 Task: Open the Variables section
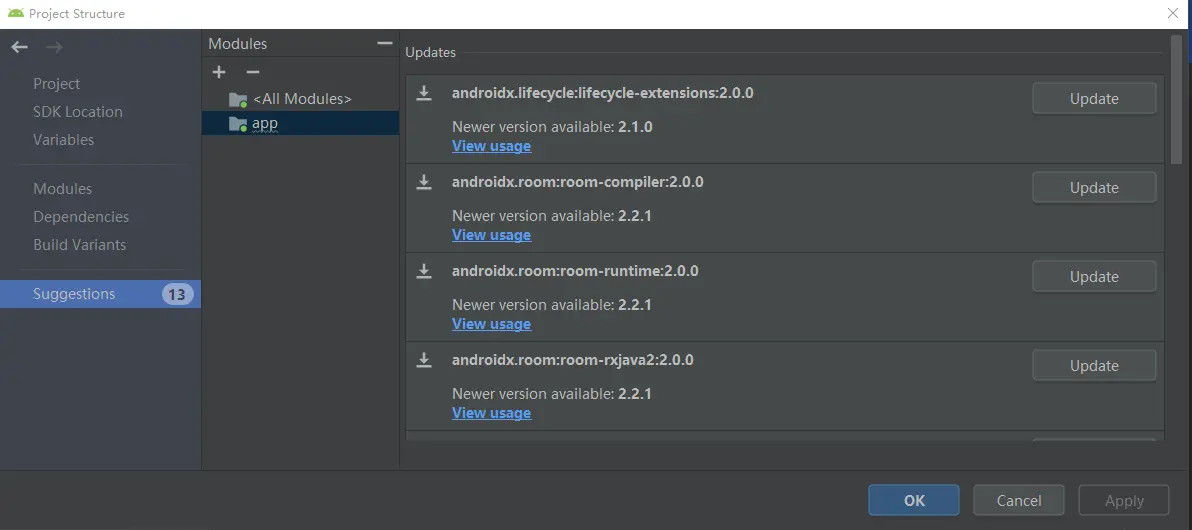64,140
